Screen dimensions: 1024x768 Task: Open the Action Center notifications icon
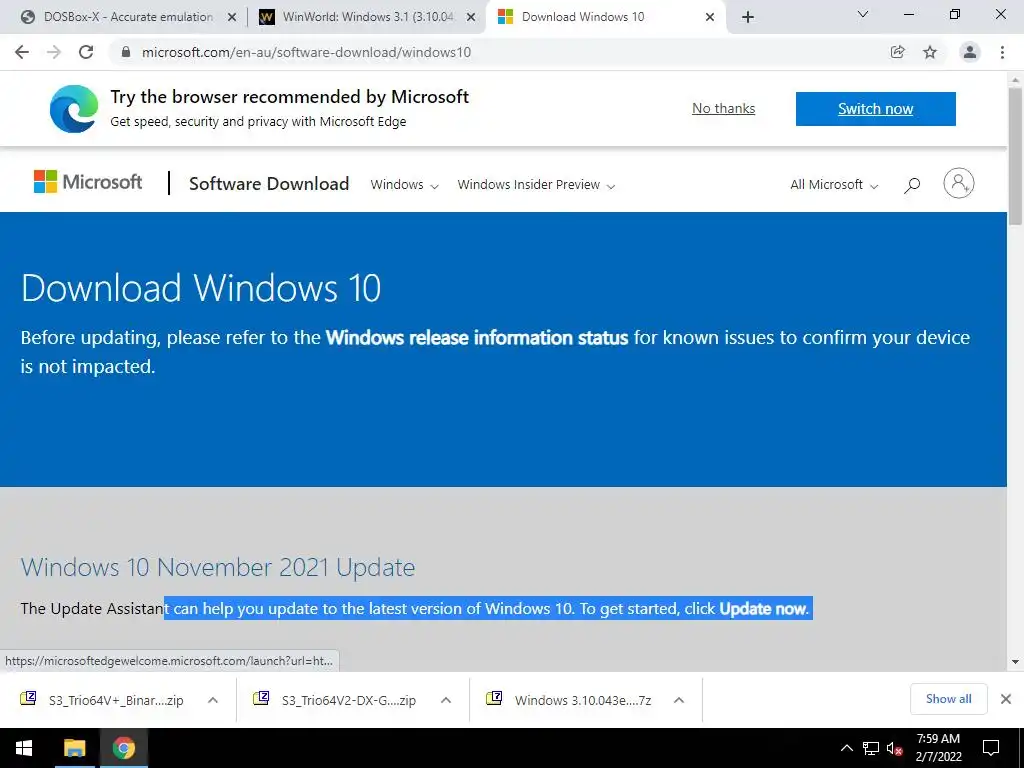tap(991, 748)
